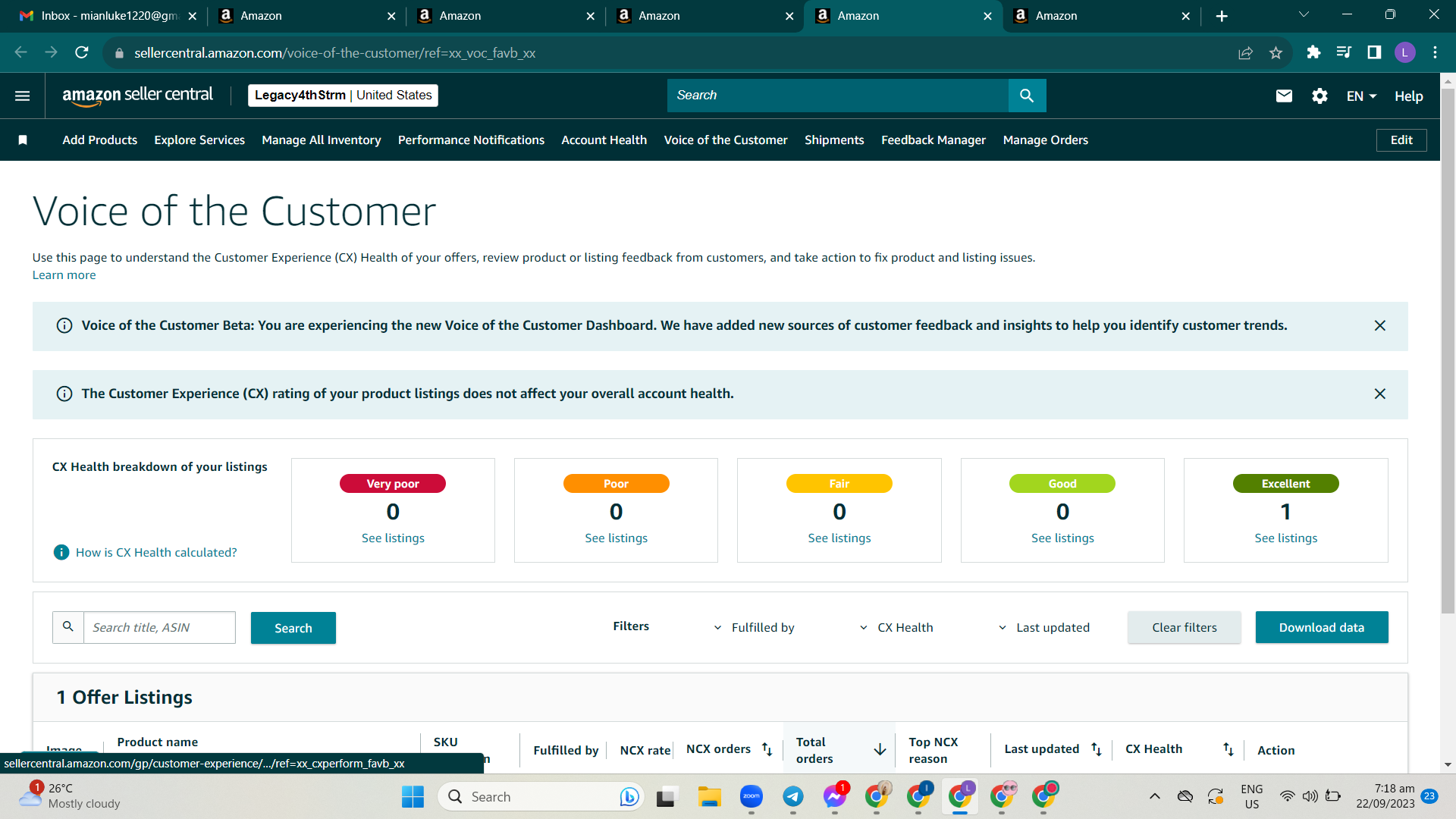The height and width of the screenshot is (819, 1456).
Task: Open Performance Notifications
Action: [471, 140]
